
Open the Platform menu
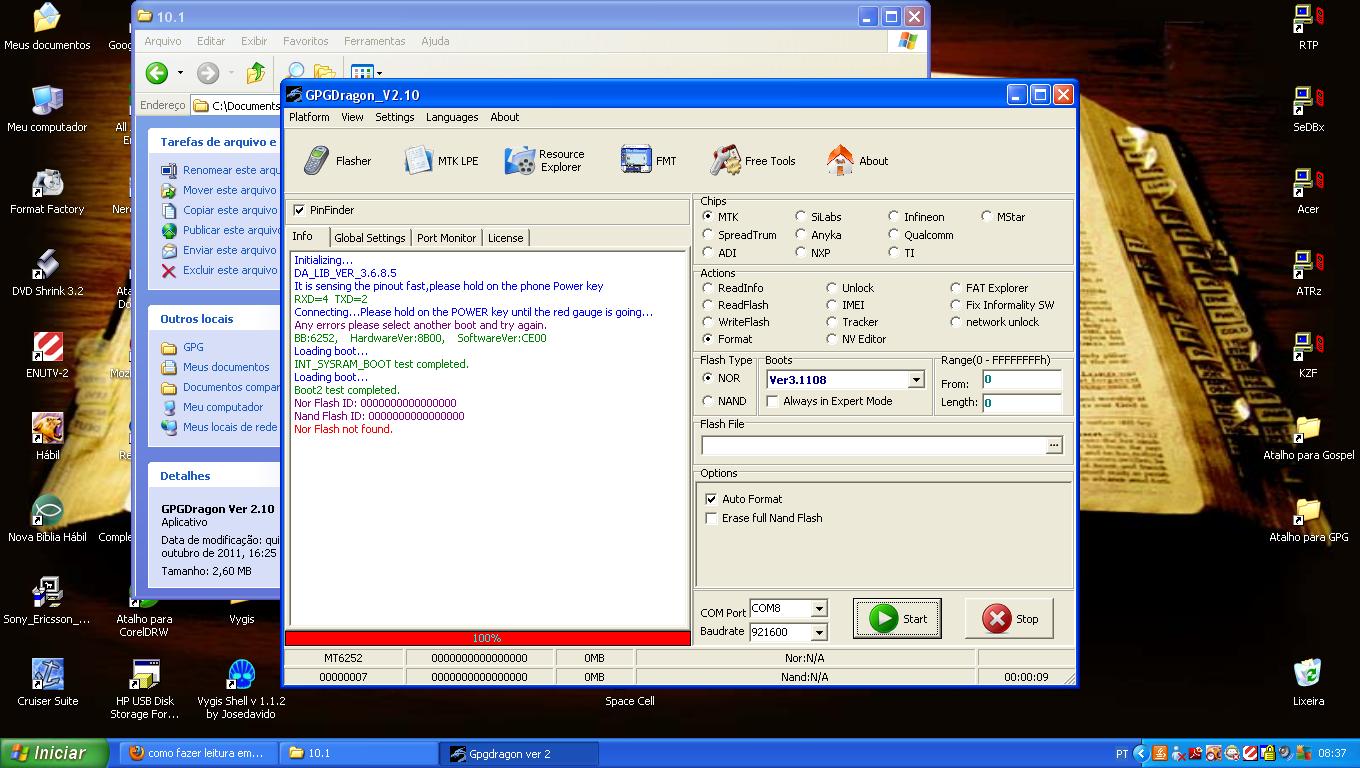coord(309,117)
